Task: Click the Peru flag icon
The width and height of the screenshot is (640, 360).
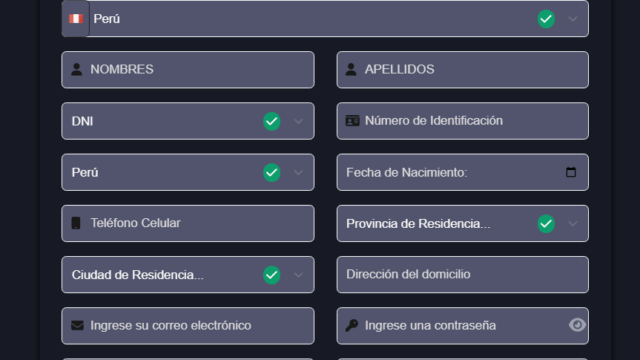Action: (76, 19)
